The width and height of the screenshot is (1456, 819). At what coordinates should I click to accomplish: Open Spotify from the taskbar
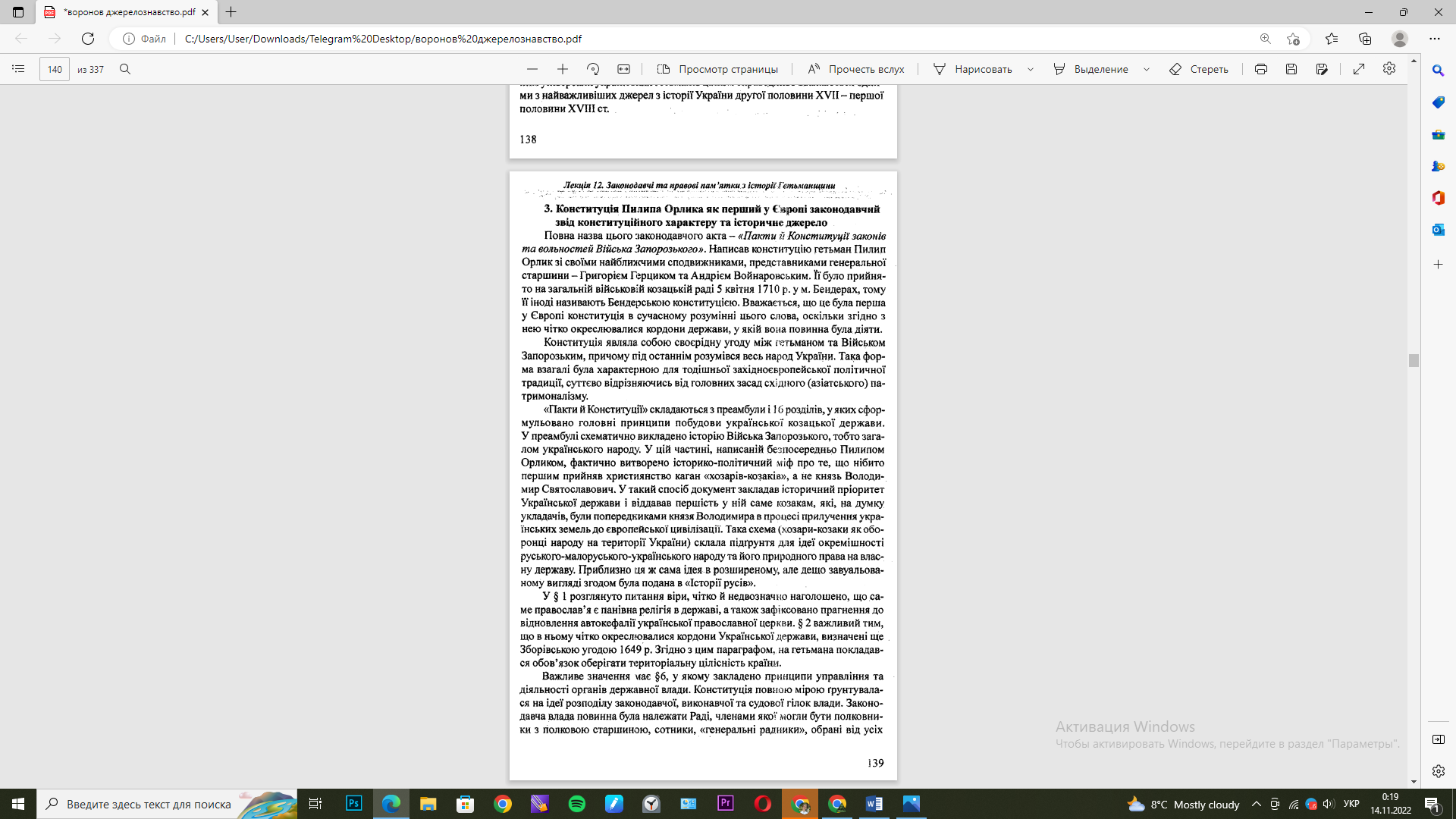pyautogui.click(x=576, y=804)
